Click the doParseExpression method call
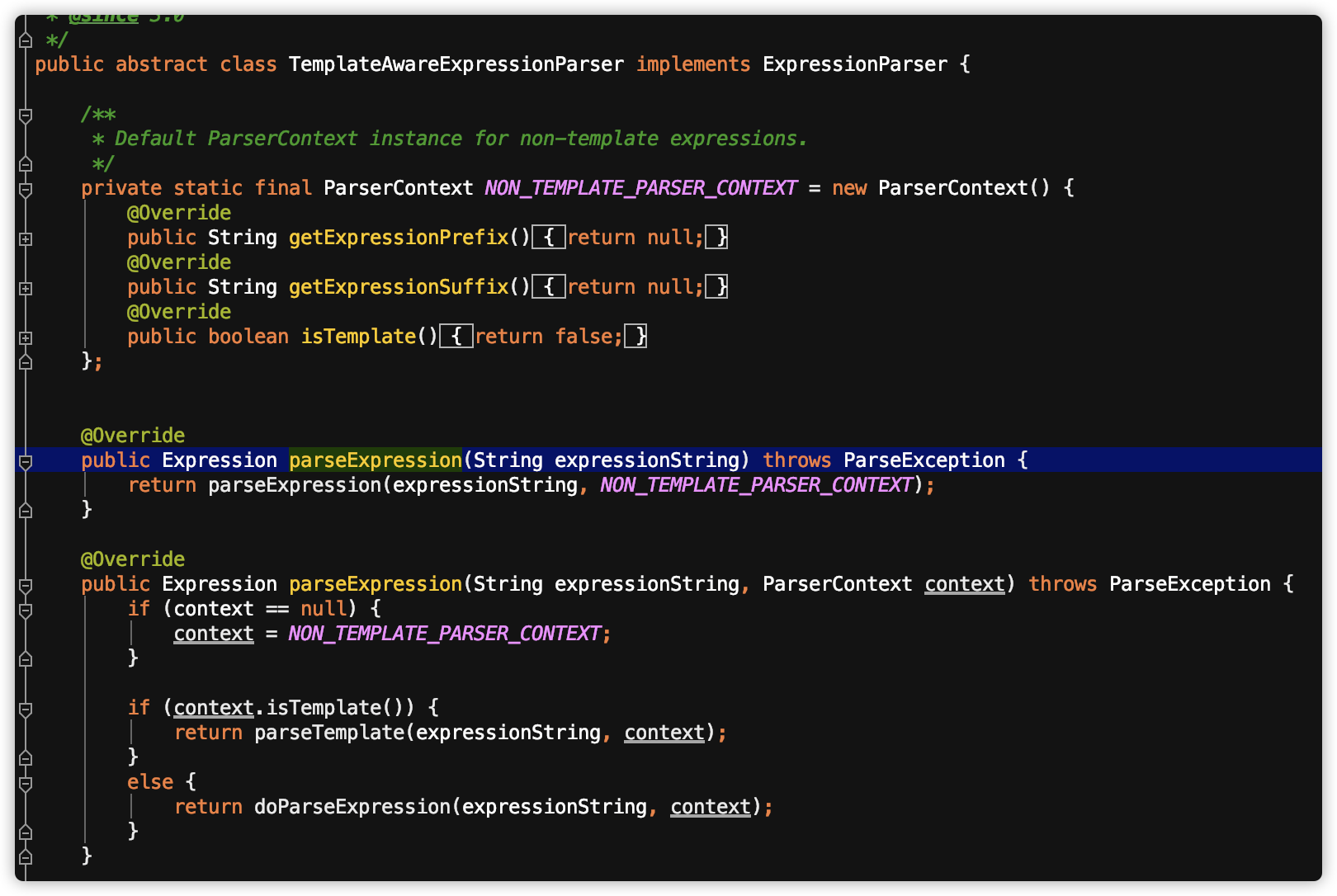This screenshot has height=896, width=1337. pyautogui.click(x=352, y=807)
